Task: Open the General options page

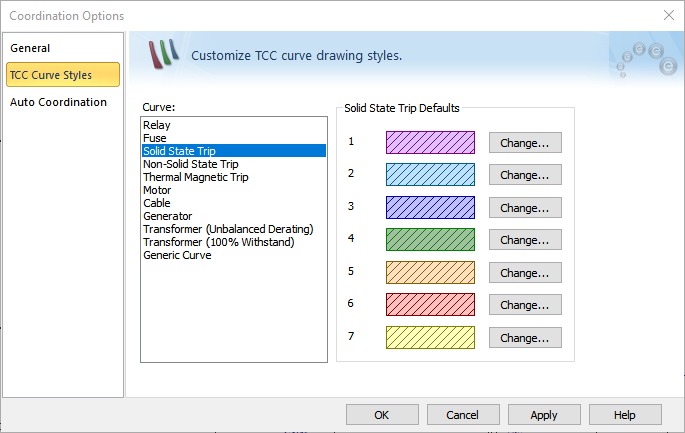Action: (30, 48)
